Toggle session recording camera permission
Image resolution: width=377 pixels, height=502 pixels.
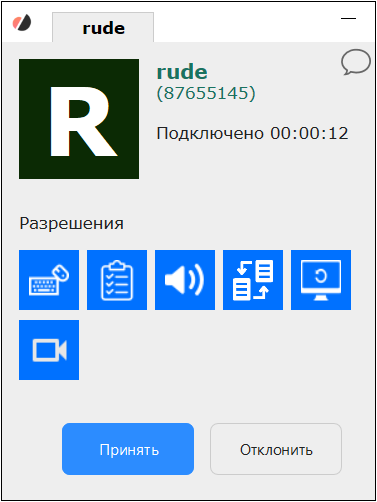tap(49, 350)
